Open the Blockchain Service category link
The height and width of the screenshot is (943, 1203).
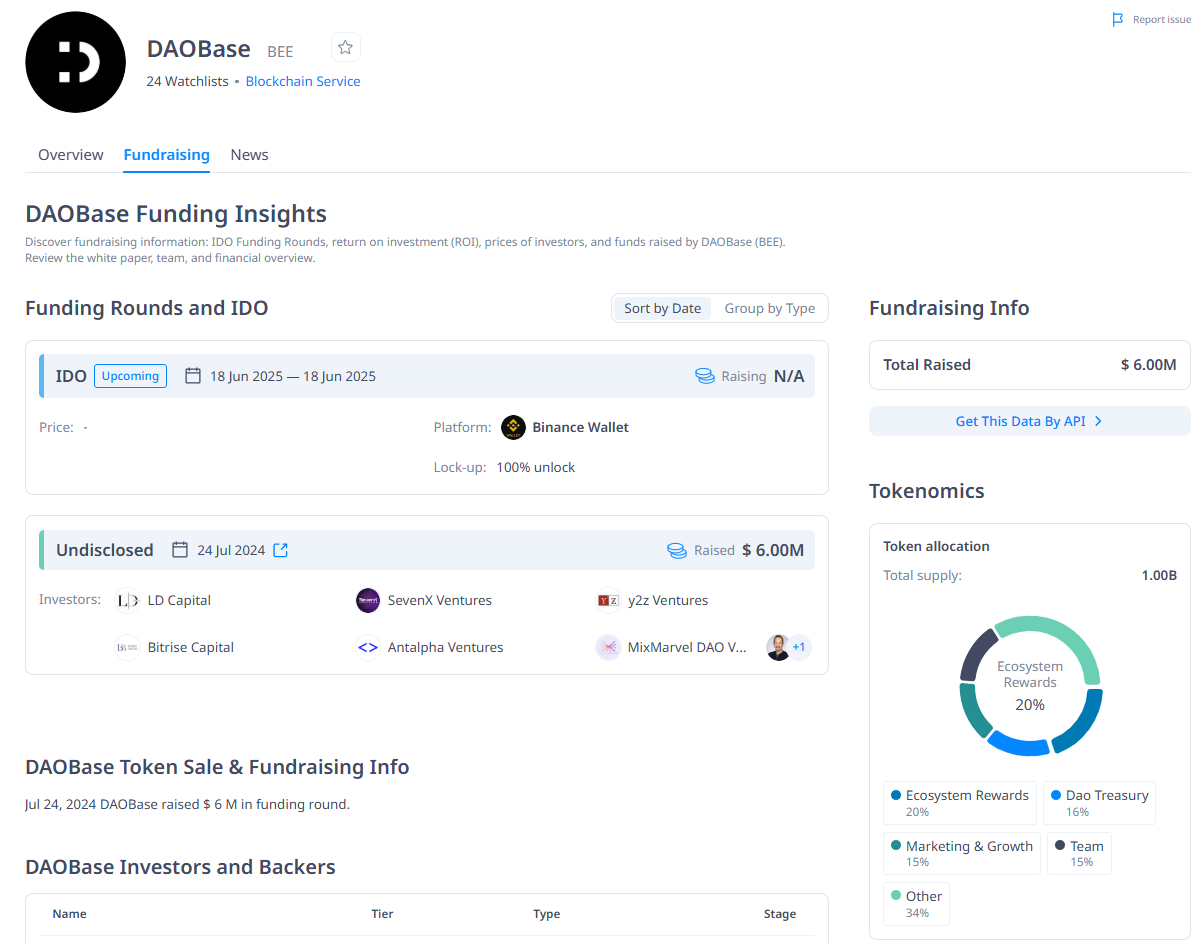click(x=303, y=81)
